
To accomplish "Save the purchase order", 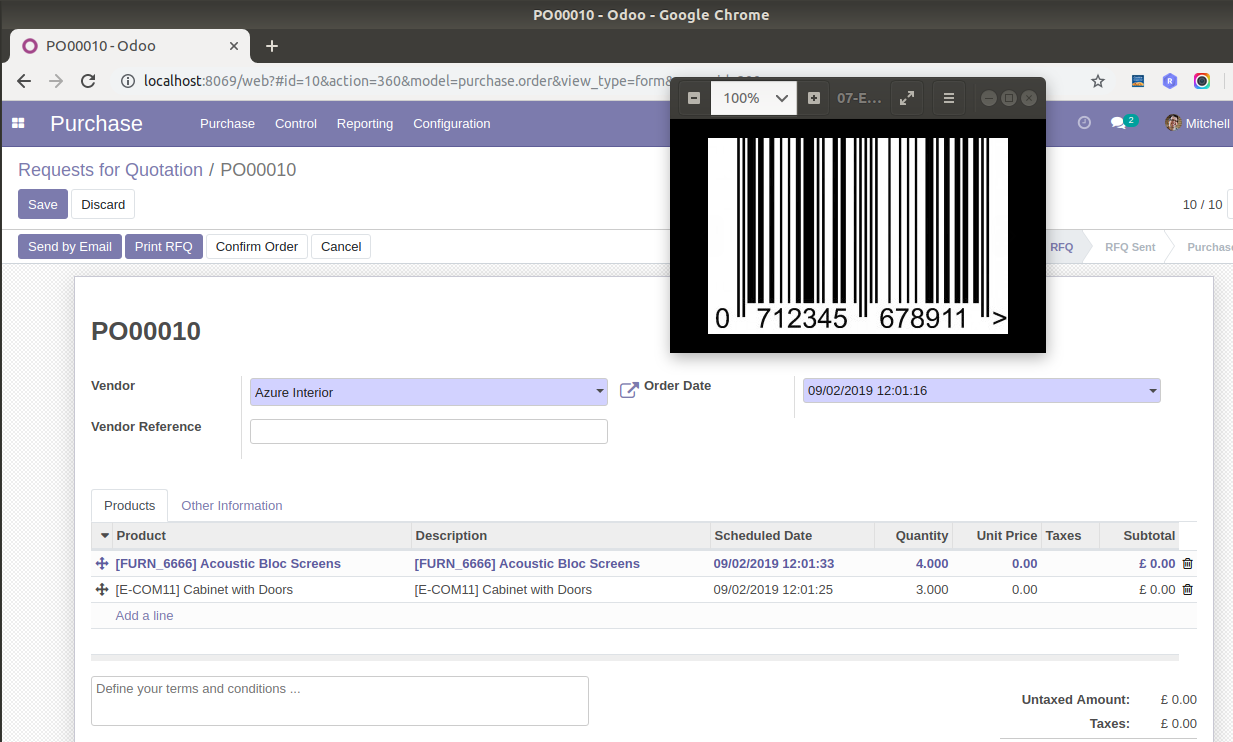I will pyautogui.click(x=43, y=204).
